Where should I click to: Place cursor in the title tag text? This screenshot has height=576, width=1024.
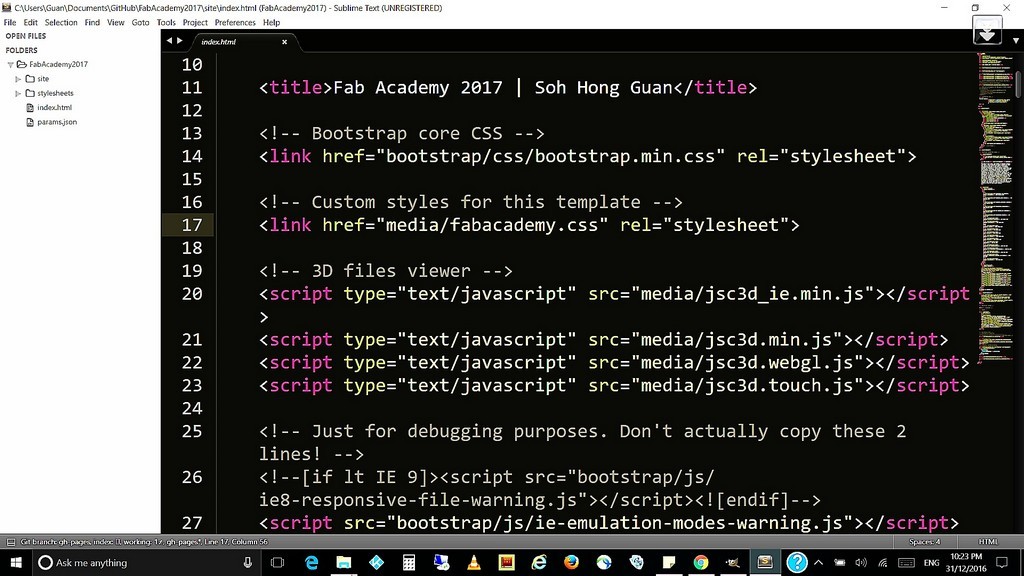point(503,88)
